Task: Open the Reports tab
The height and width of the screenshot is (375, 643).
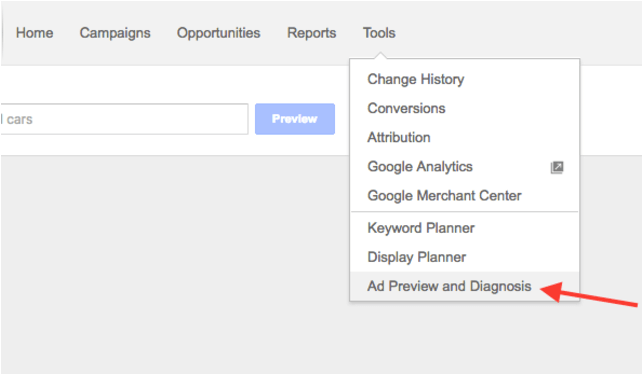Action: (x=312, y=33)
